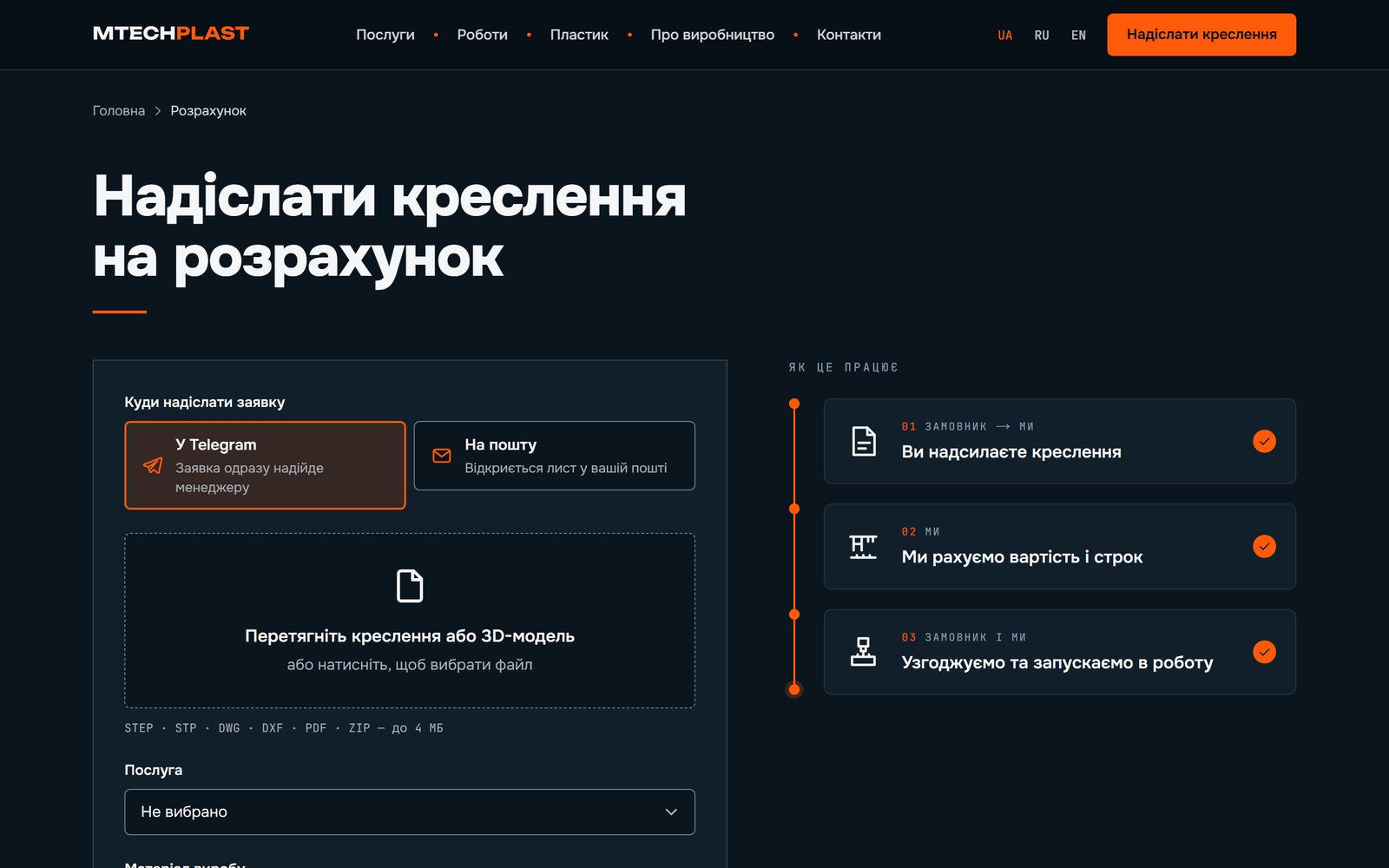The height and width of the screenshot is (868, 1389).
Task: Click the checkmark on 'Ви надсилаєте креслення'
Action: point(1265,441)
